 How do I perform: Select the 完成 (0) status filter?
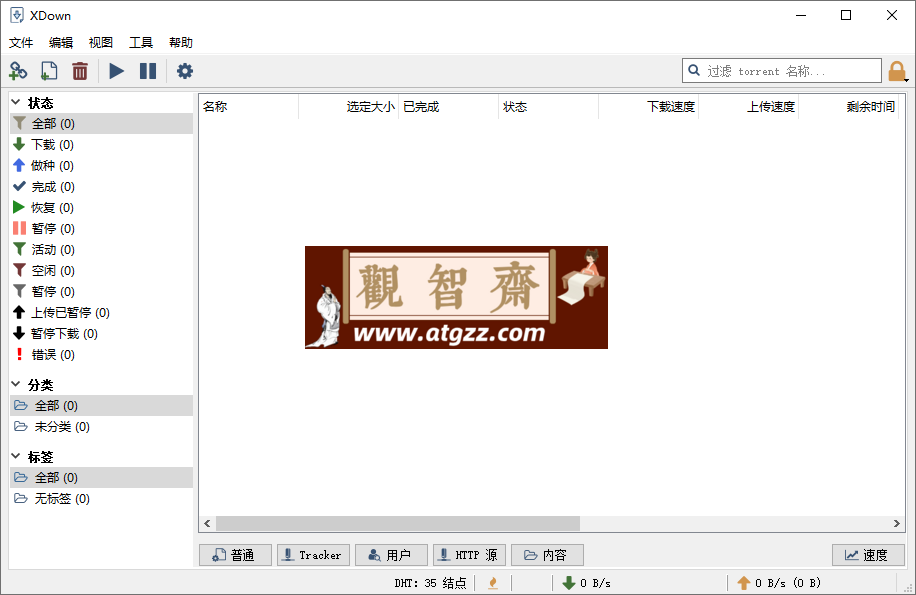click(x=102, y=187)
